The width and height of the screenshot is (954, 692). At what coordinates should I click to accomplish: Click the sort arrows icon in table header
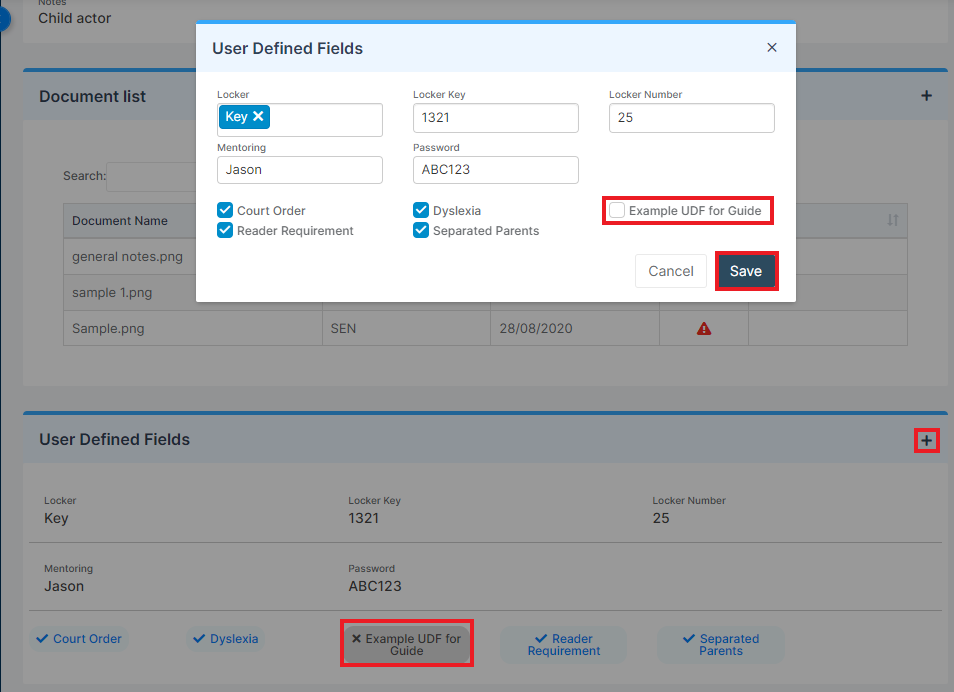[x=892, y=220]
